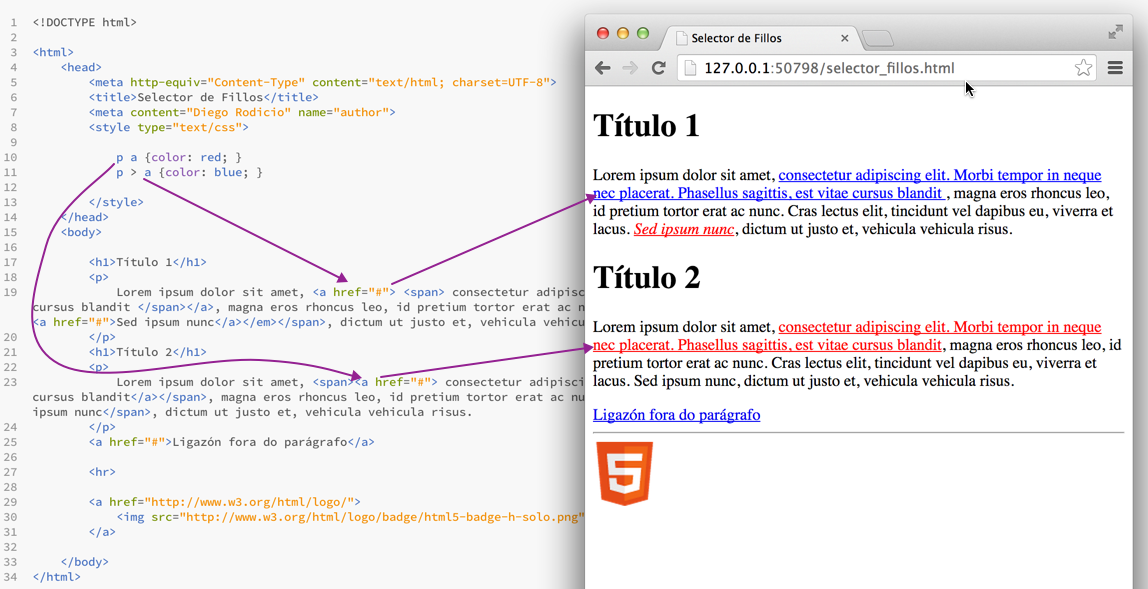Open the Chrome hamburger menu
1148x589 pixels.
(1115, 68)
